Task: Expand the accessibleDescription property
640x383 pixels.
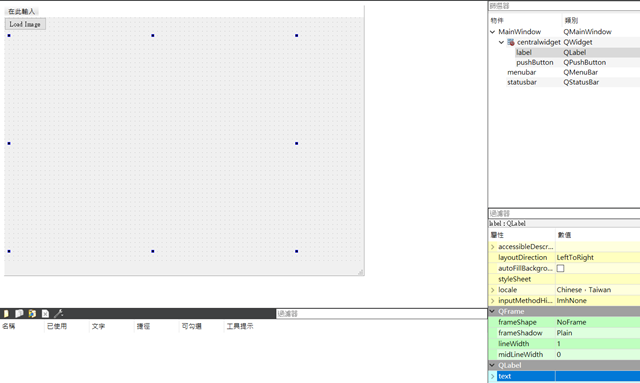Action: pos(493,247)
